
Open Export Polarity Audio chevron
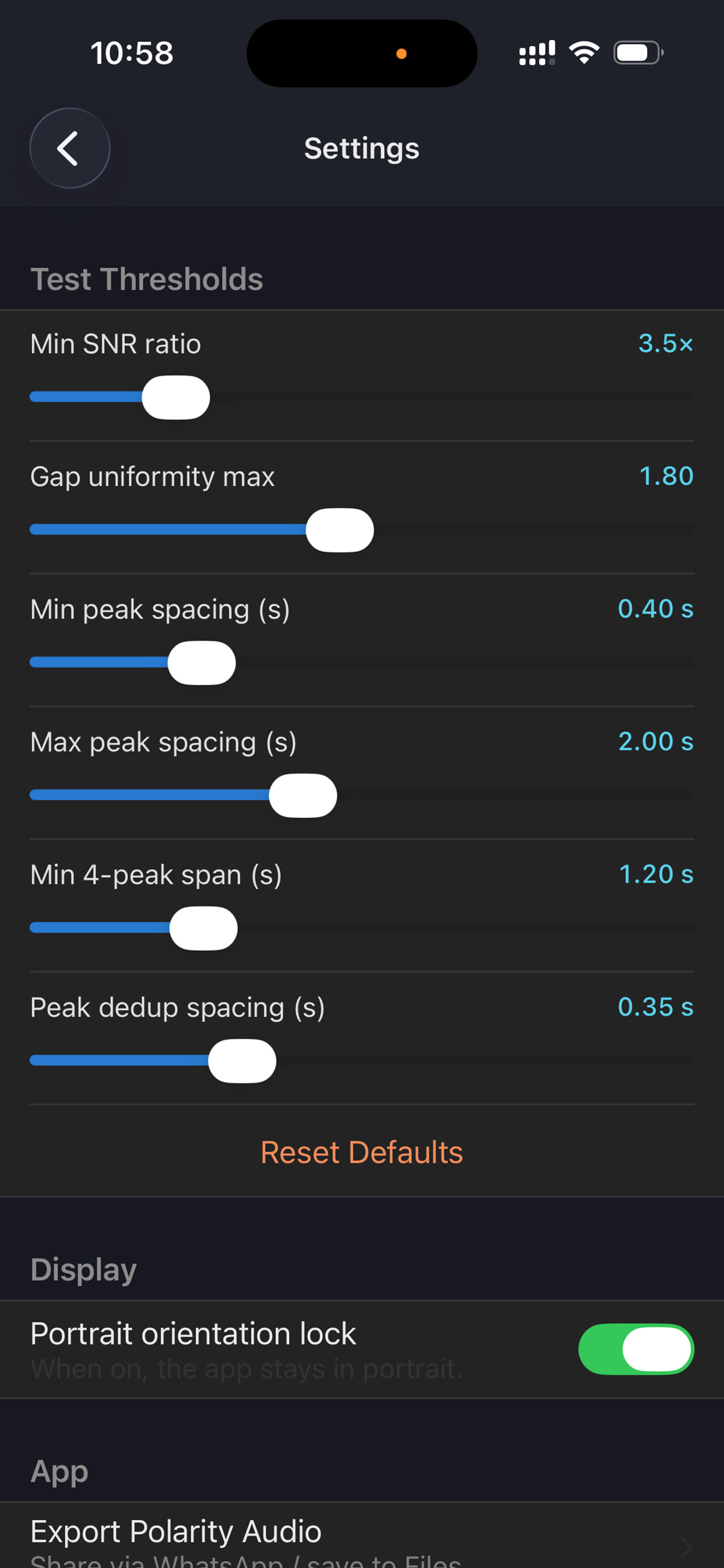686,1546
